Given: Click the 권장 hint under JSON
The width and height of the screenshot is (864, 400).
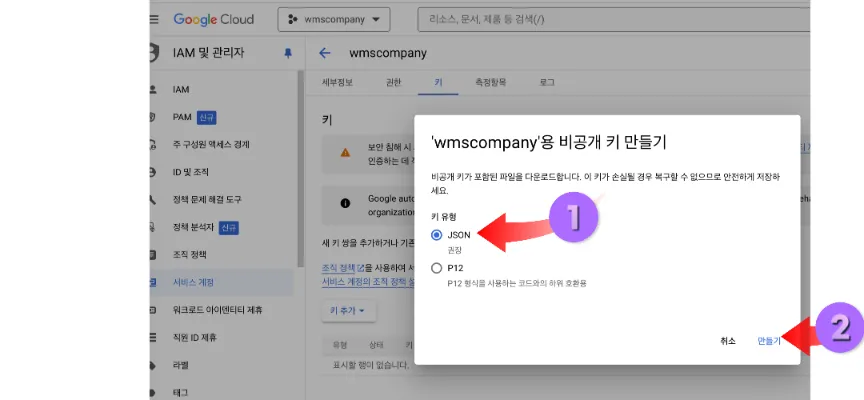Looking at the screenshot, I should (455, 250).
